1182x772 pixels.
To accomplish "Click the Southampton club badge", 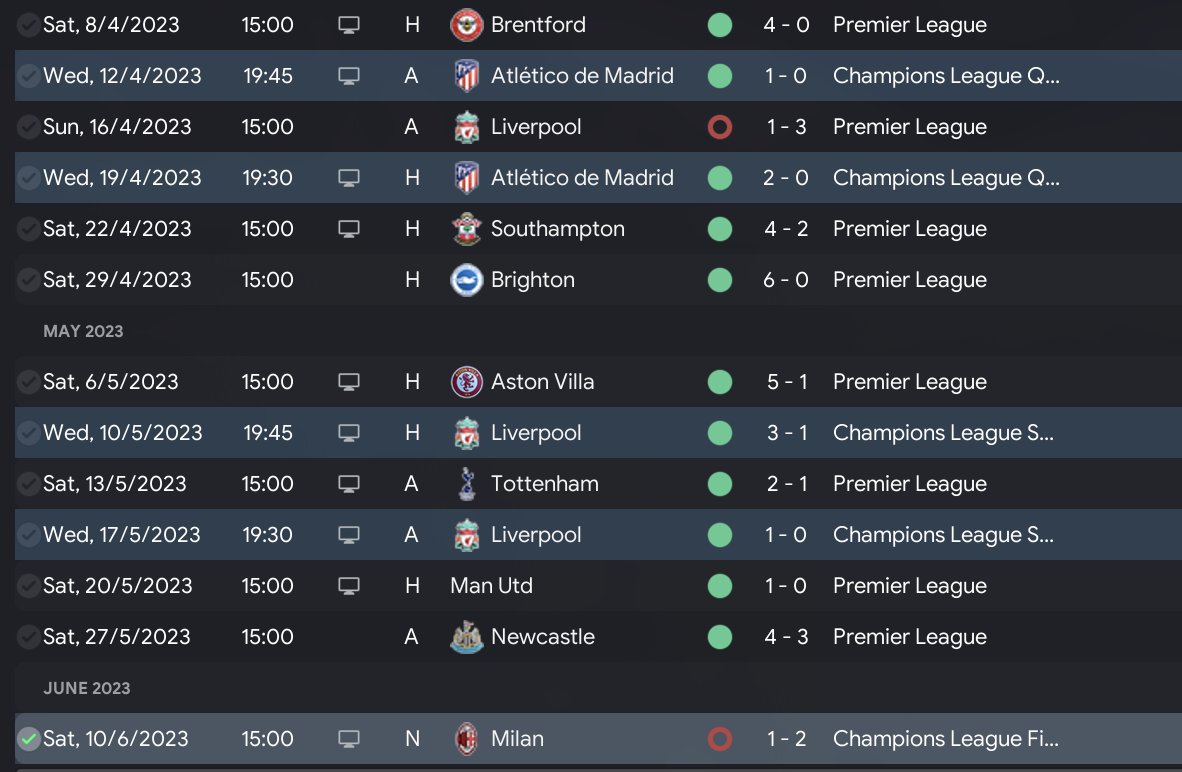I will point(466,228).
